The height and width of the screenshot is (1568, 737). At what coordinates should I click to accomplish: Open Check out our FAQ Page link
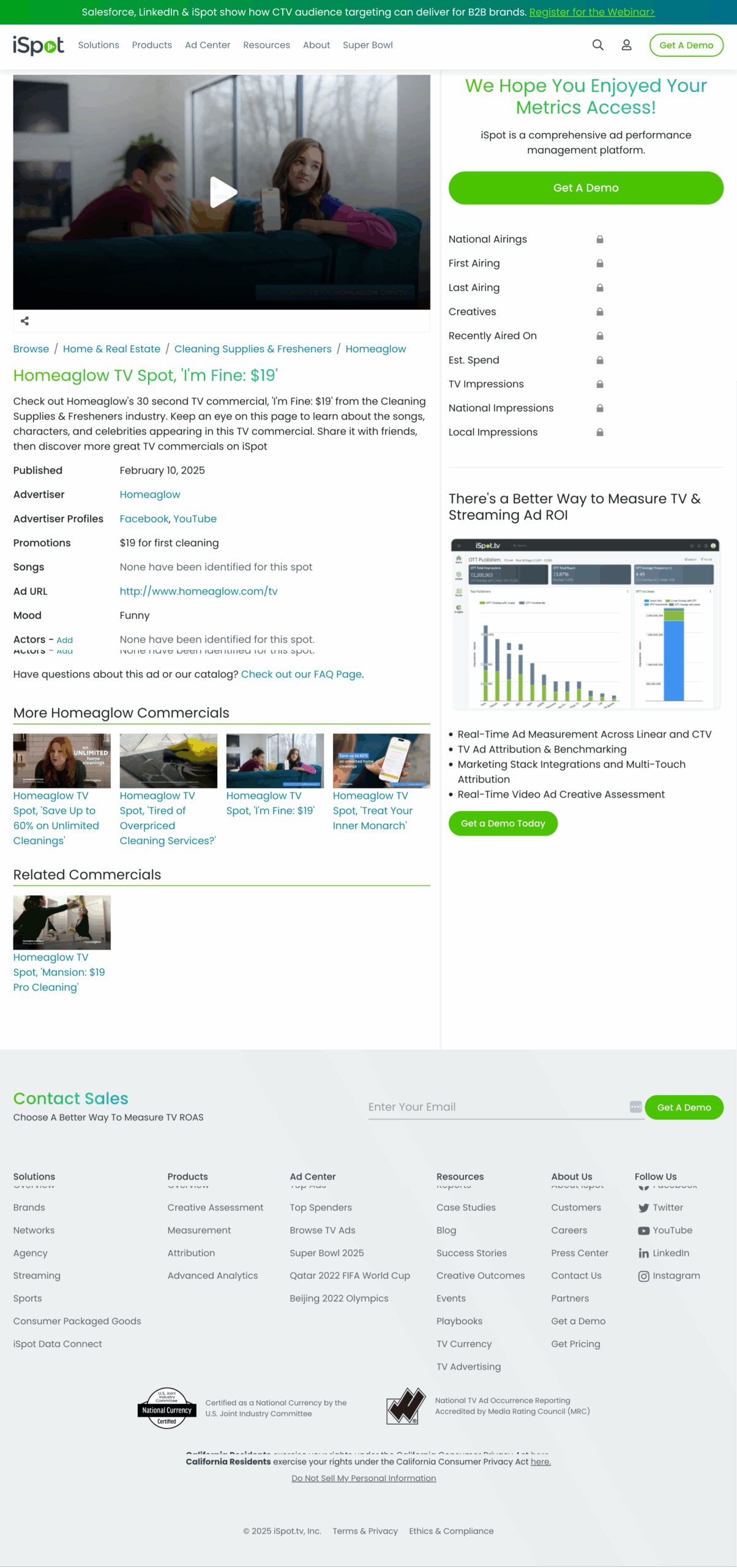click(301, 674)
